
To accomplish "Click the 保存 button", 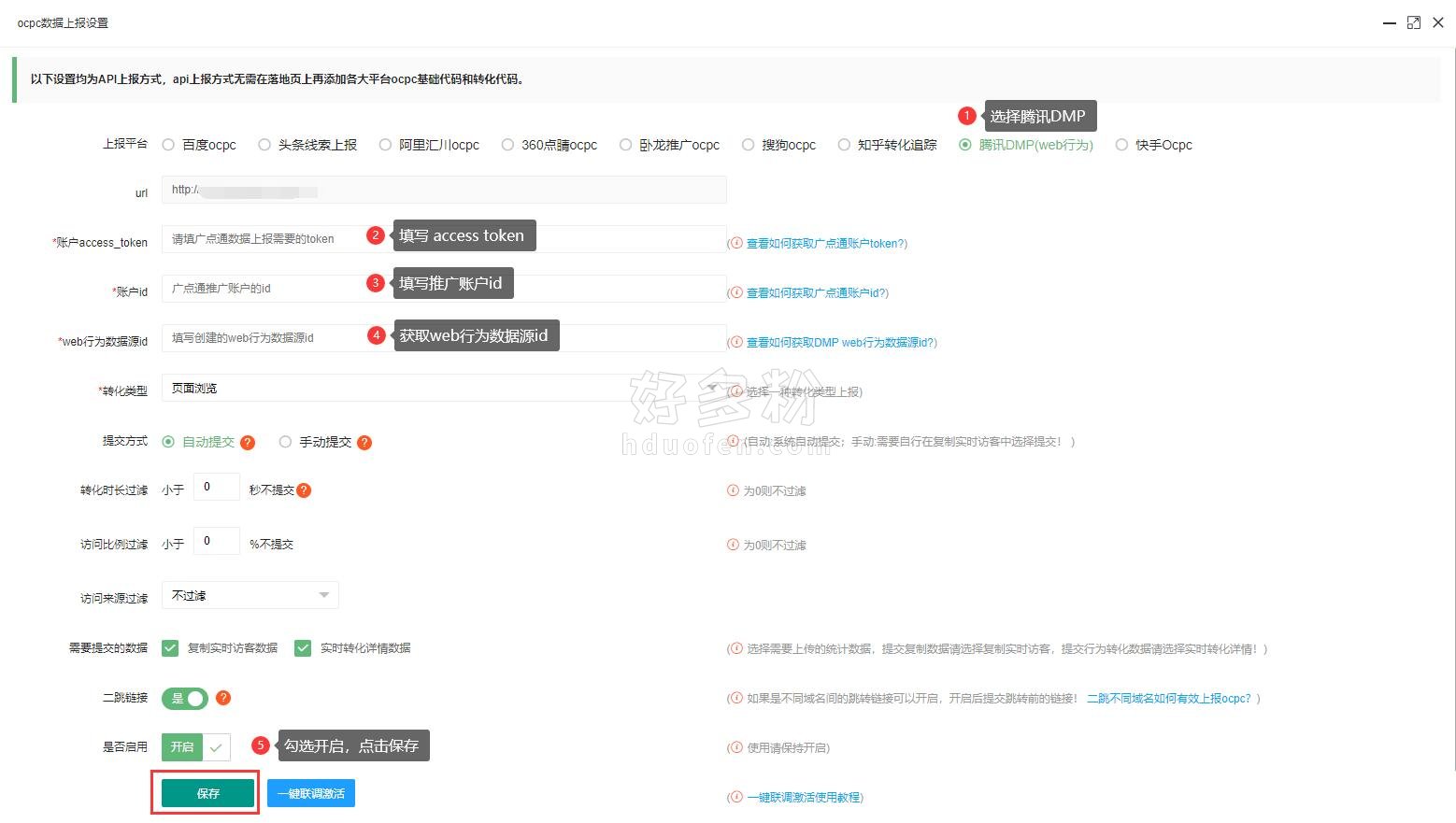I will click(x=207, y=793).
